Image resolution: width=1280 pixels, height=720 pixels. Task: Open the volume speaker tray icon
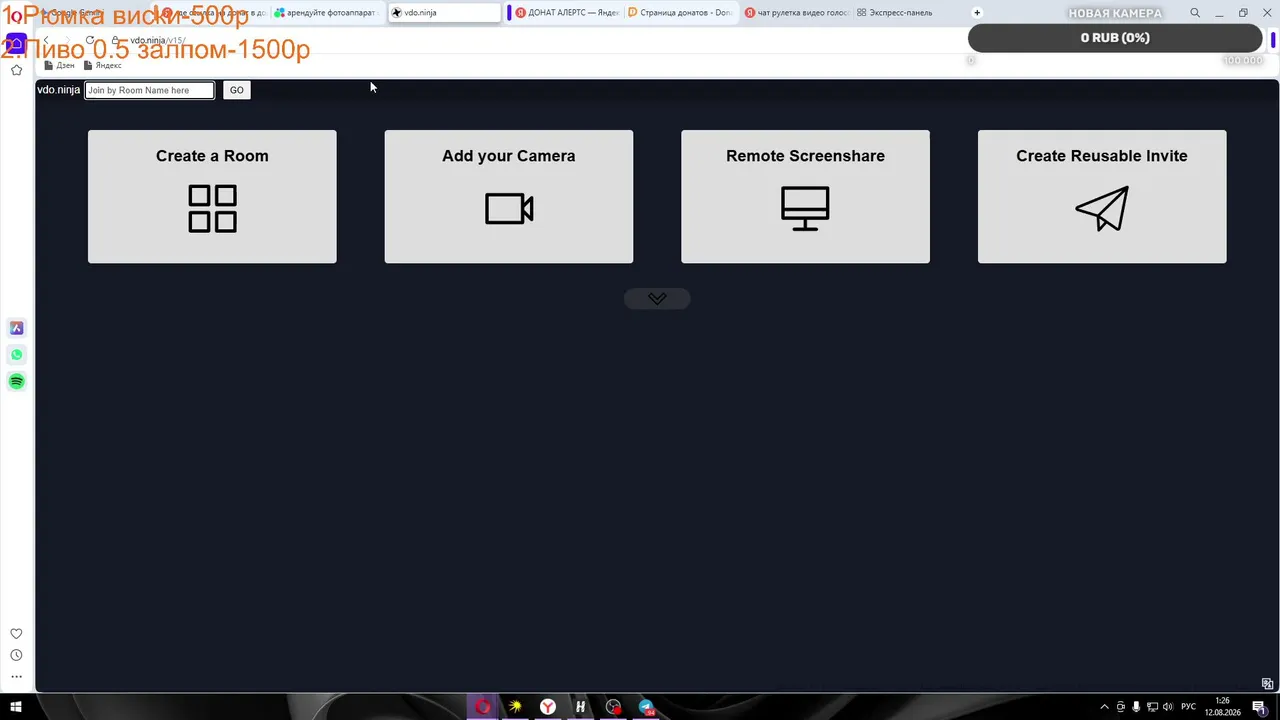1168,707
